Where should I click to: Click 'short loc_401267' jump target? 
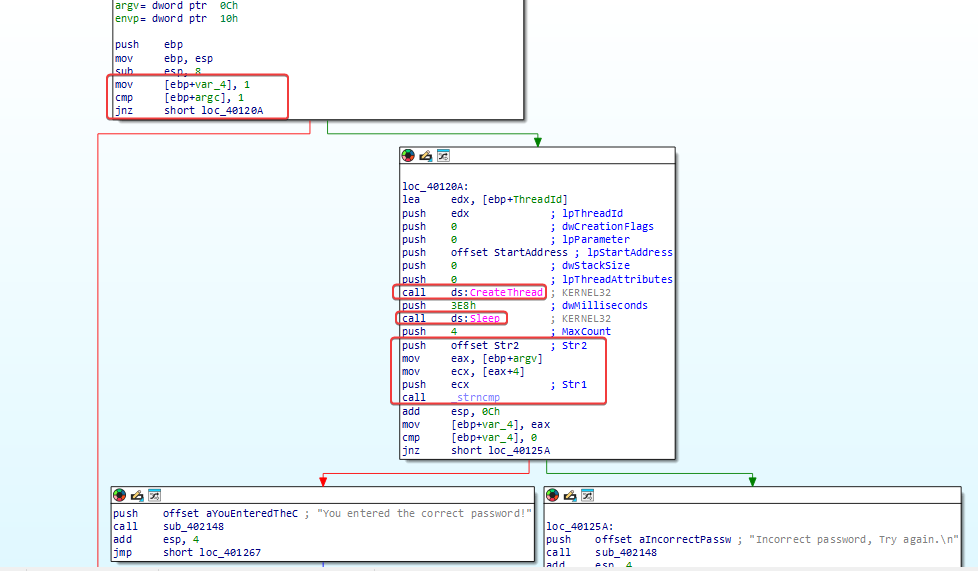212,552
